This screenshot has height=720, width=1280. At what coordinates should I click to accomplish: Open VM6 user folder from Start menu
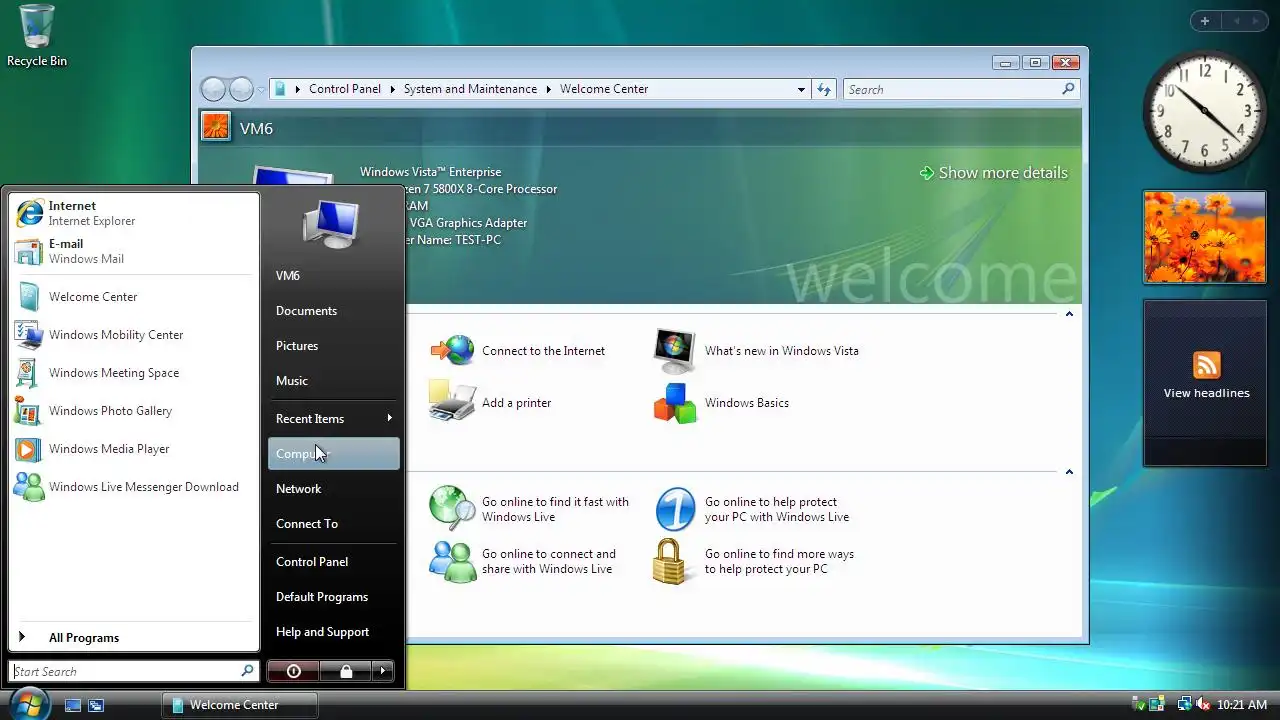[x=333, y=275]
